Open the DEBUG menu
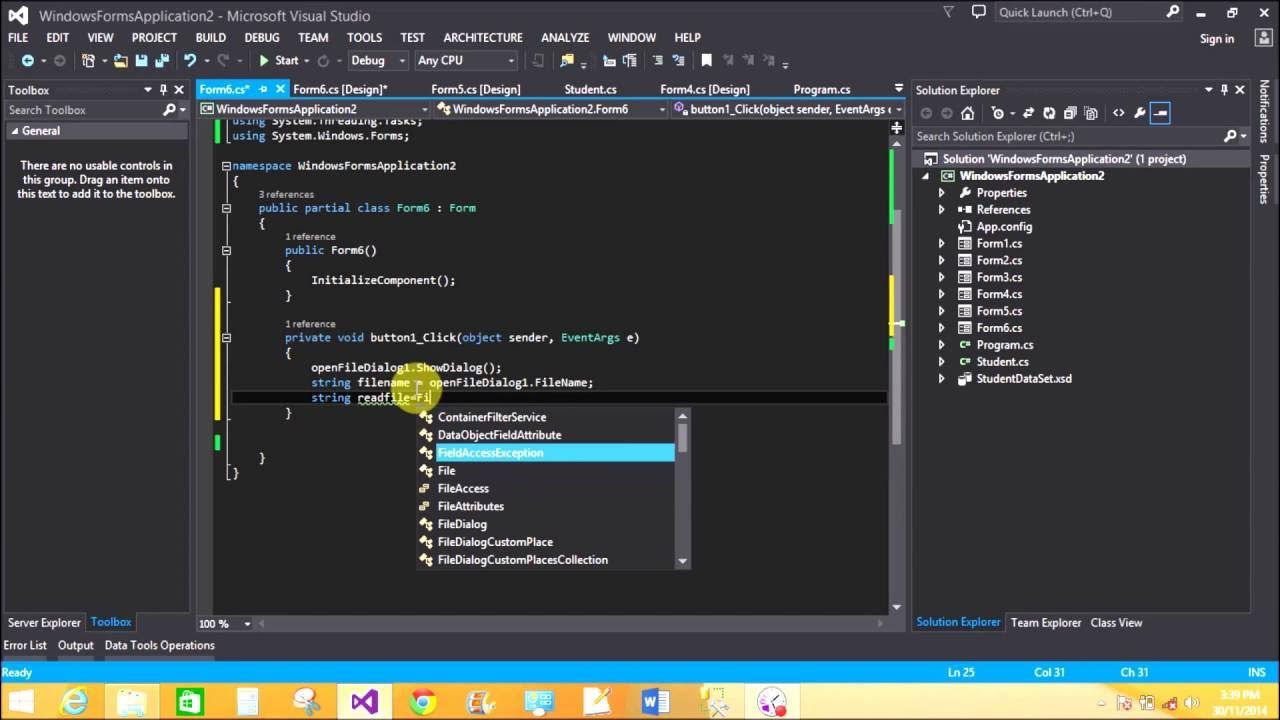Image resolution: width=1280 pixels, height=720 pixels. tap(262, 37)
